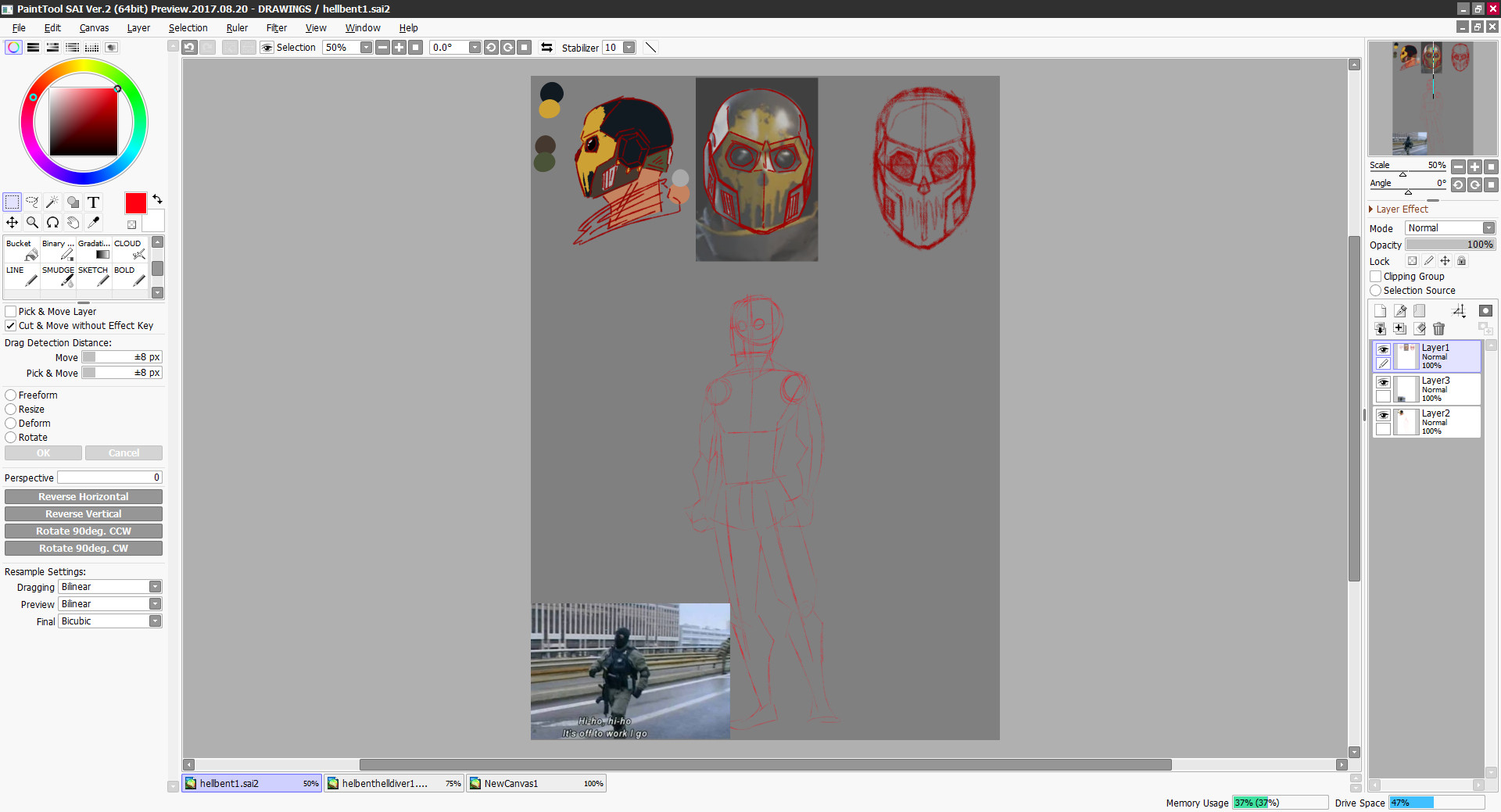Click Reverse Horizontal button
This screenshot has width=1501, height=812.
[84, 497]
